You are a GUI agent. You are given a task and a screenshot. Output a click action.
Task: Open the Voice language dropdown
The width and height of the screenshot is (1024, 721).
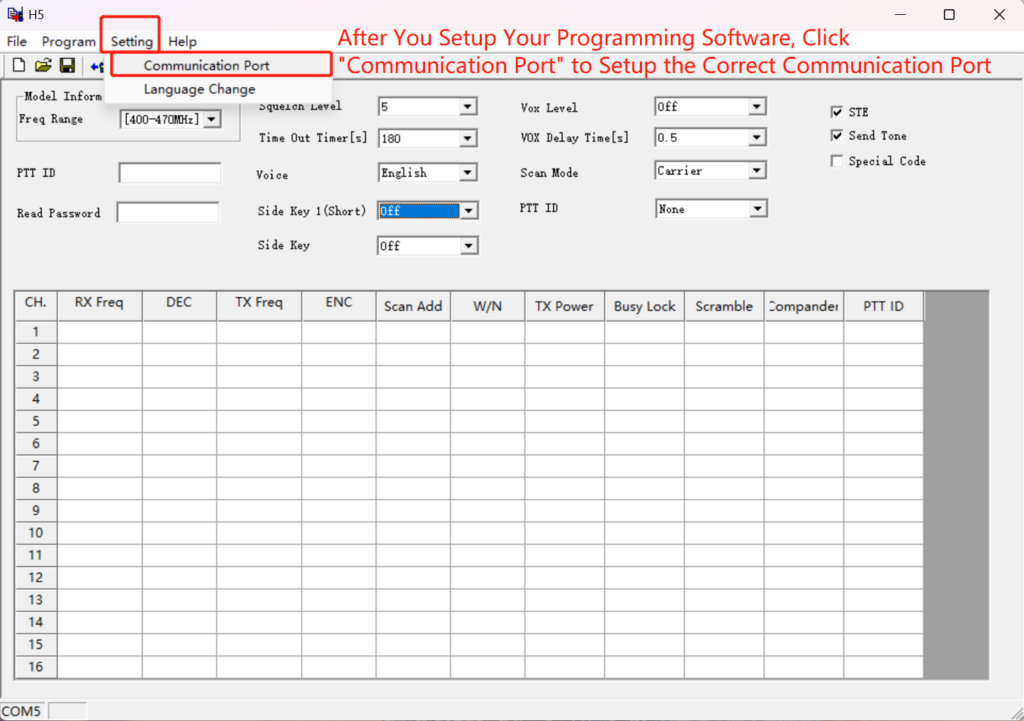468,172
